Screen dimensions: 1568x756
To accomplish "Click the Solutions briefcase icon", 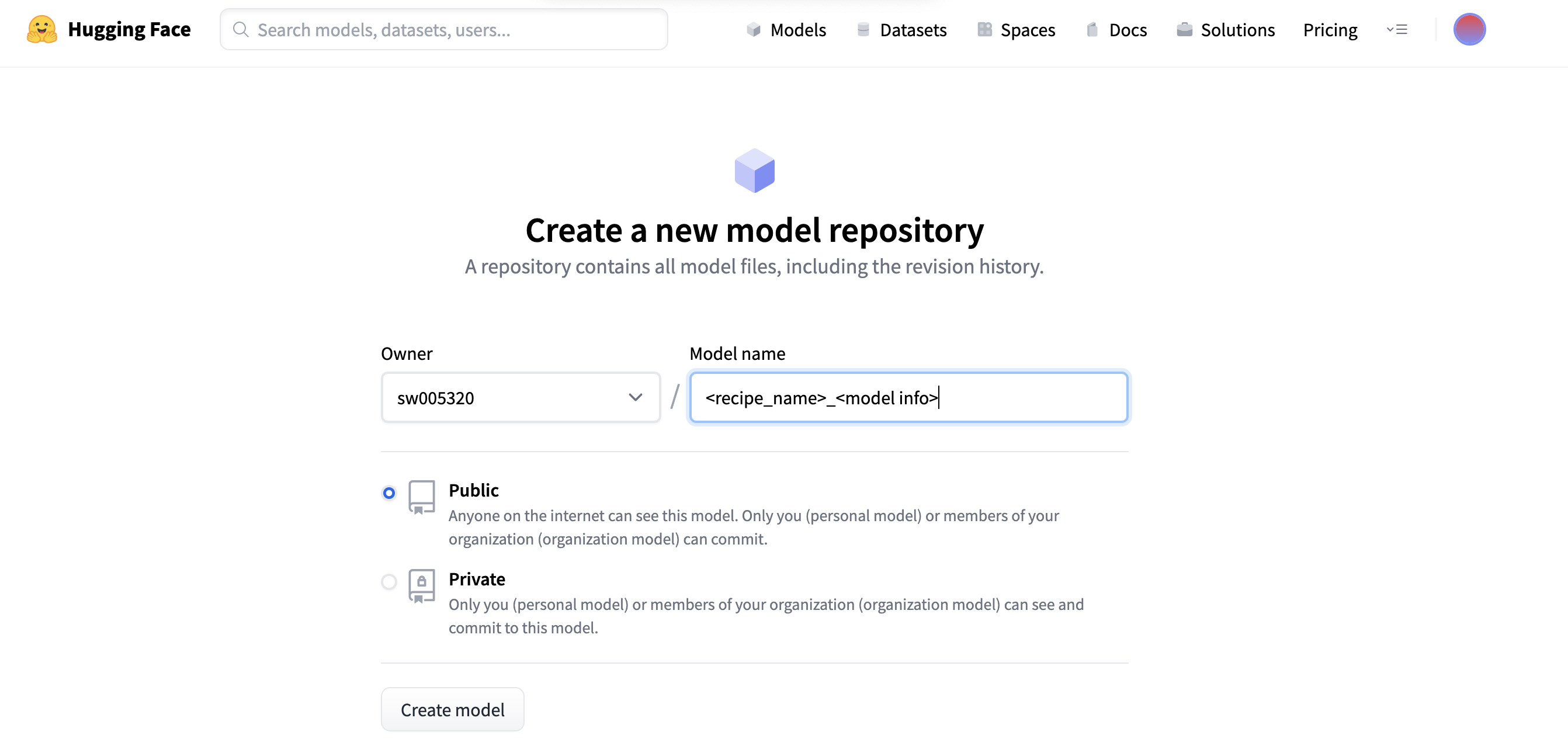I will (x=1184, y=29).
